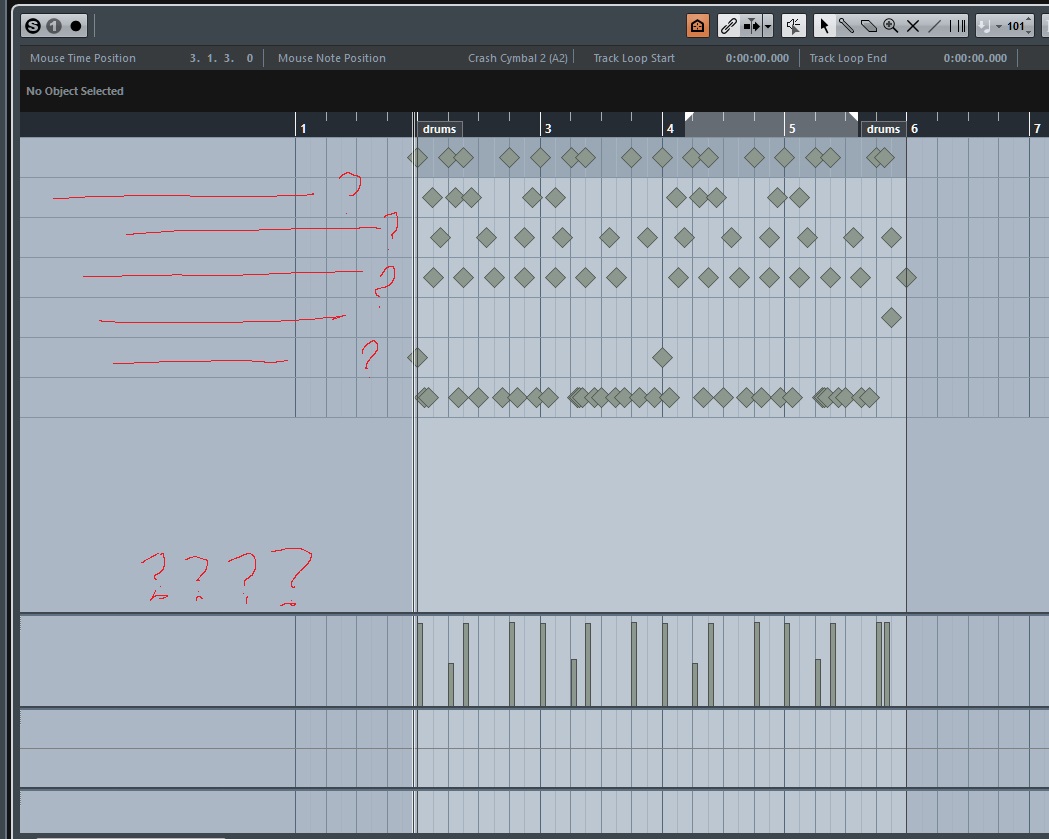Enable the Record in Editor dot button

pyautogui.click(x=76, y=26)
